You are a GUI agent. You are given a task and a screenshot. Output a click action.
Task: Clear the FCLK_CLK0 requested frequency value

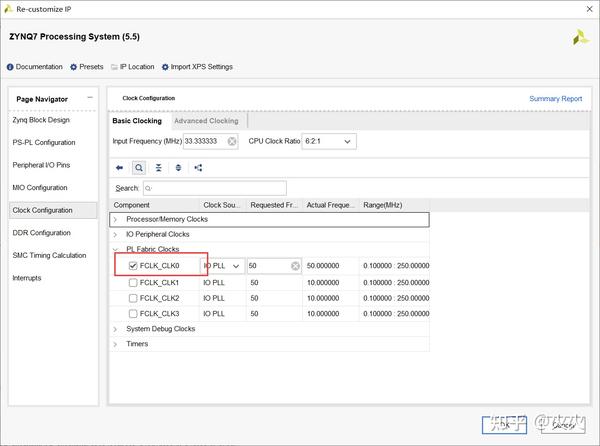295,266
